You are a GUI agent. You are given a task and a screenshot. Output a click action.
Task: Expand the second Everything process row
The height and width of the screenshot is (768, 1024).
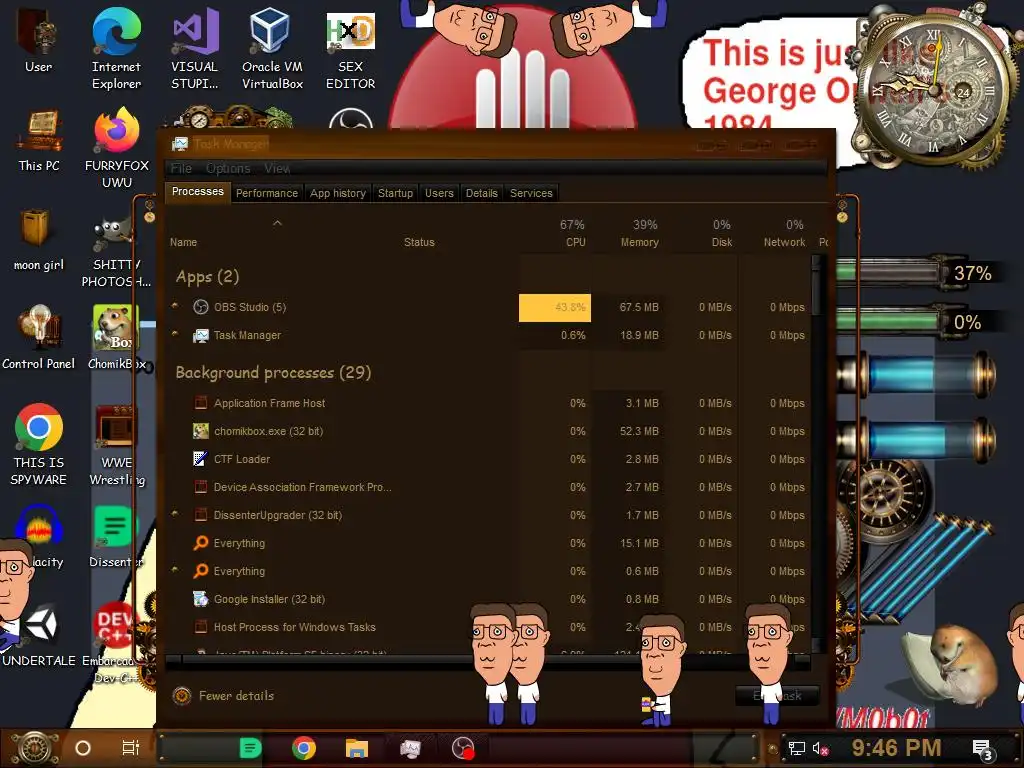(x=175, y=569)
